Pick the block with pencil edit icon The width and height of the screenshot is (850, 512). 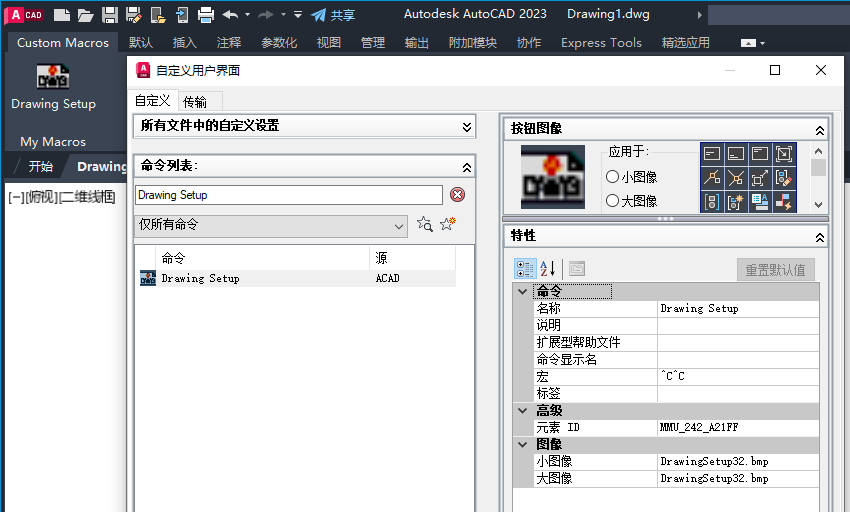point(783,178)
